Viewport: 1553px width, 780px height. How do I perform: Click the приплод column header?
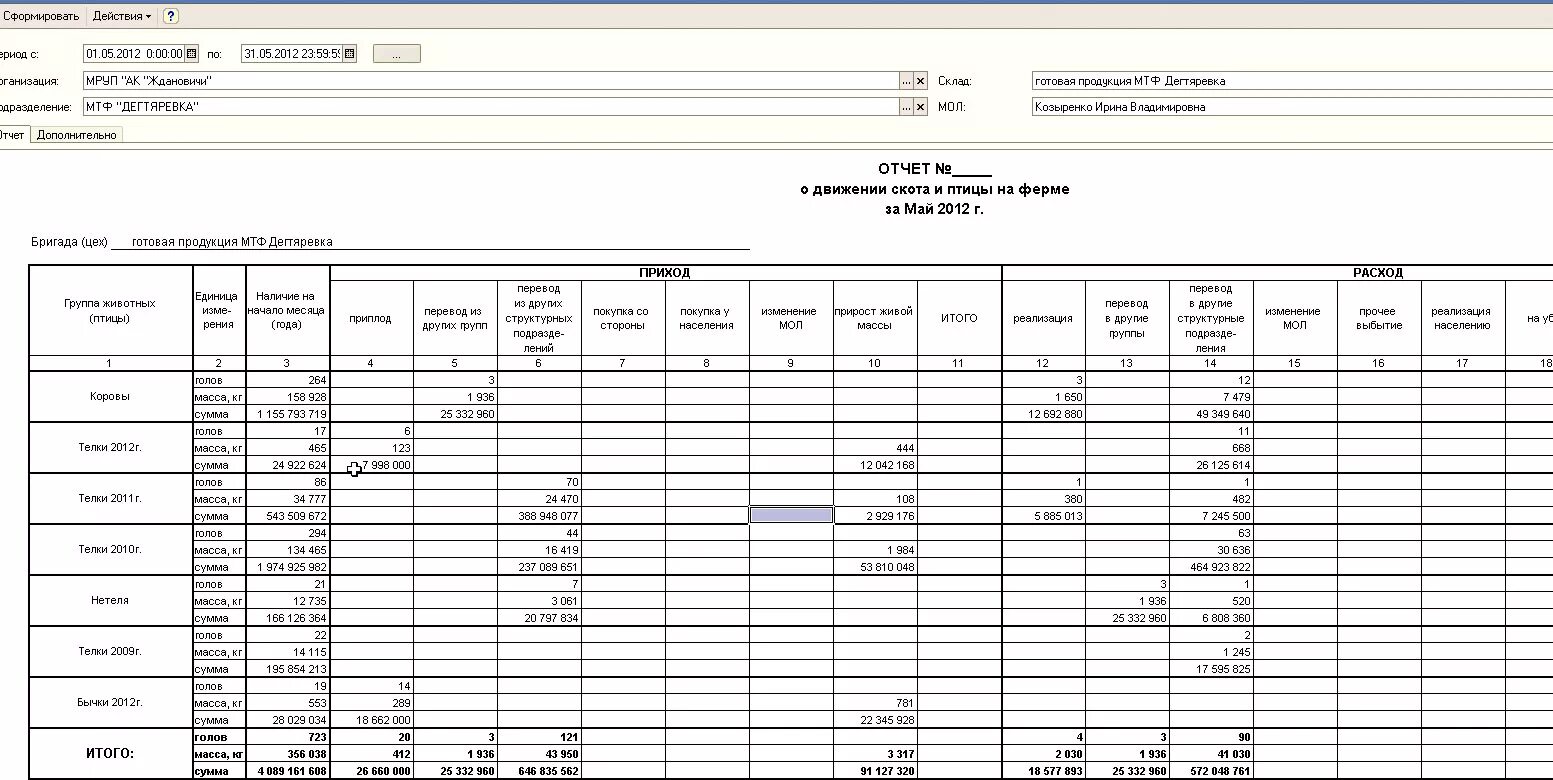pyautogui.click(x=371, y=318)
